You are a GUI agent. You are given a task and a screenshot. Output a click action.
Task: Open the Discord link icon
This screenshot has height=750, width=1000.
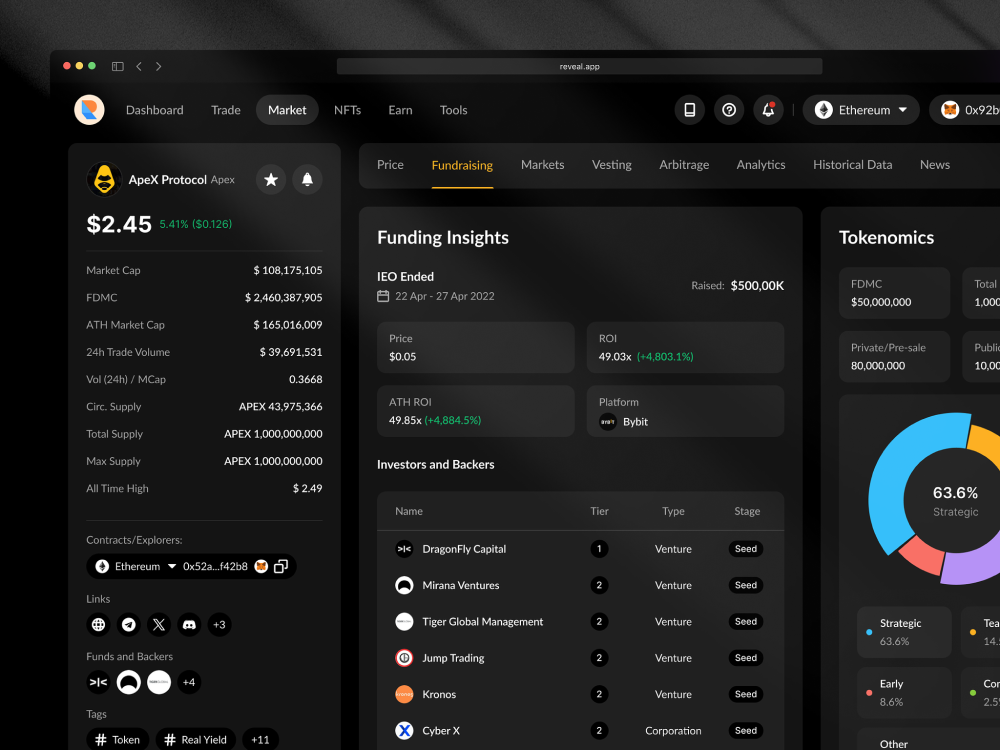189,624
